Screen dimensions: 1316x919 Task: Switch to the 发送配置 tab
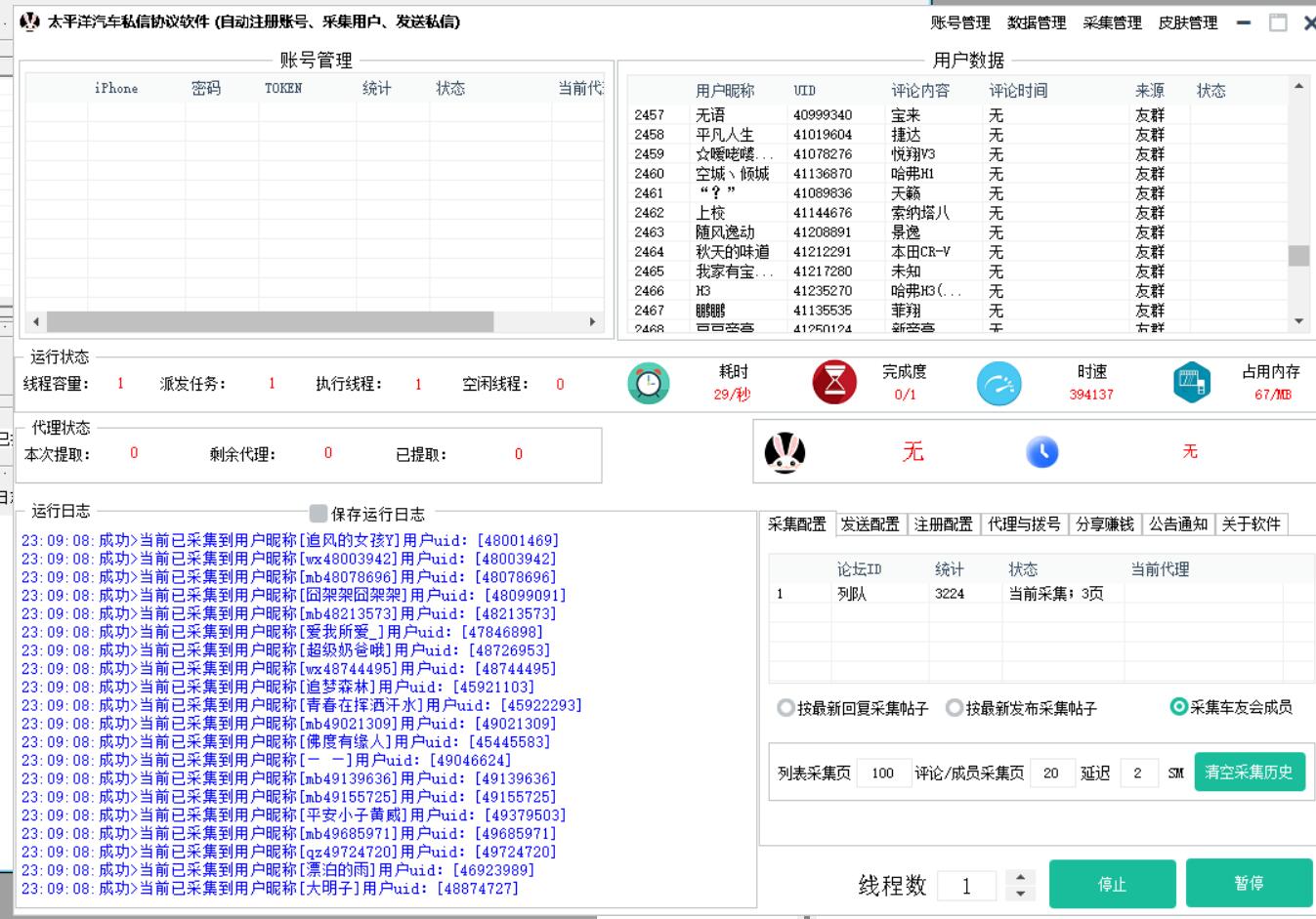coord(870,524)
